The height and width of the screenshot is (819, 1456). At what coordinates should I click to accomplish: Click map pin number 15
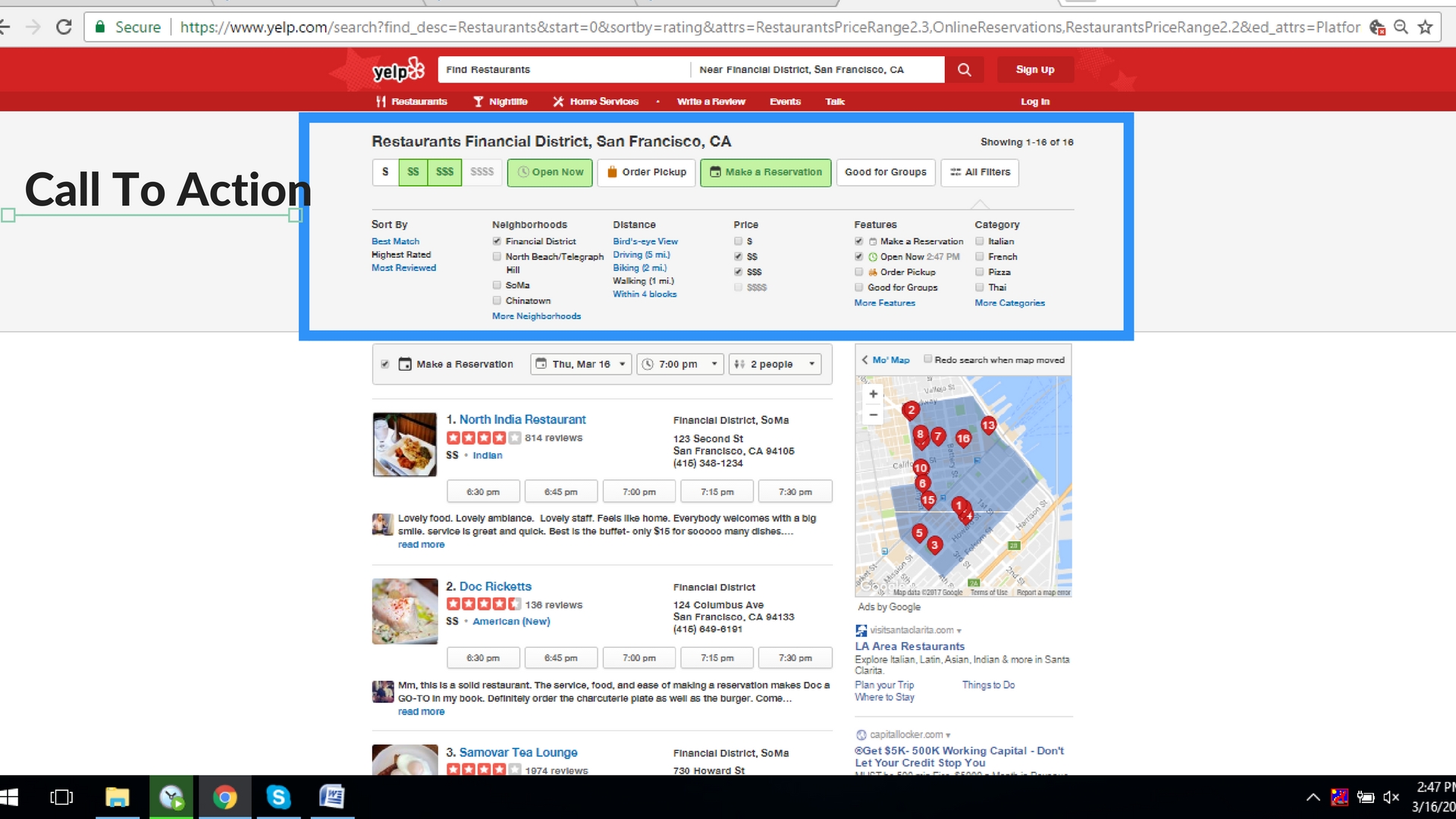click(x=928, y=500)
